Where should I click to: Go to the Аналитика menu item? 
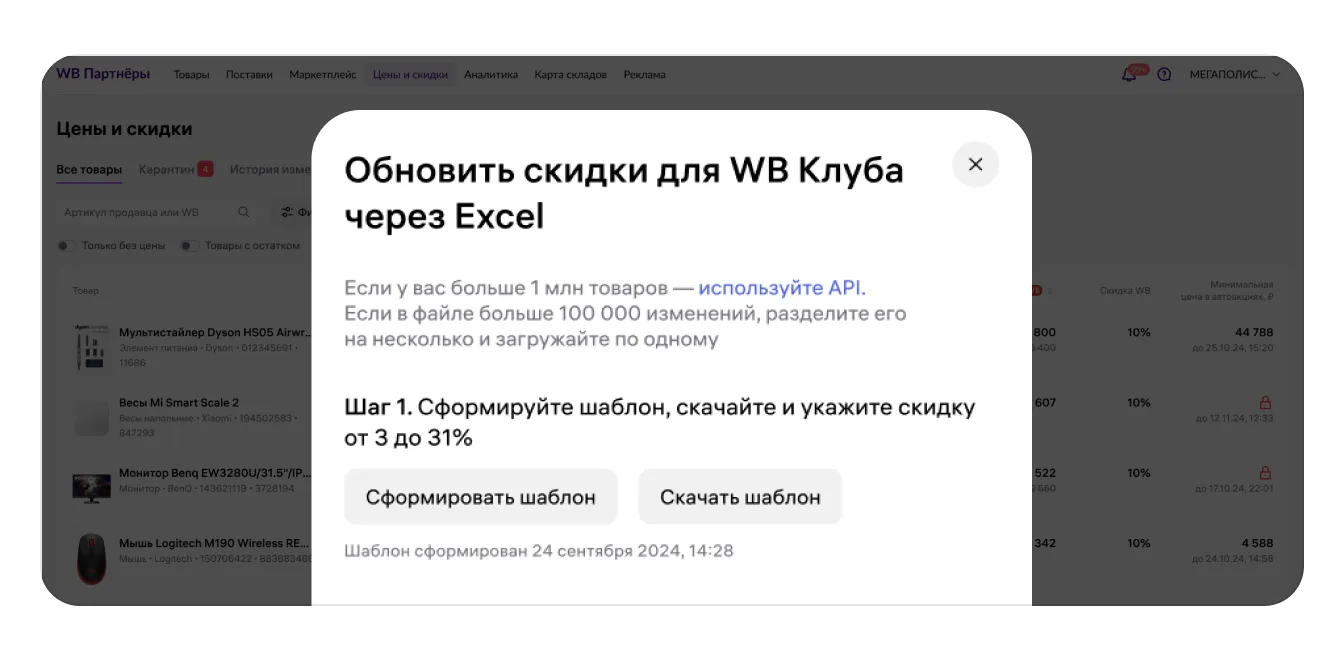[490, 74]
